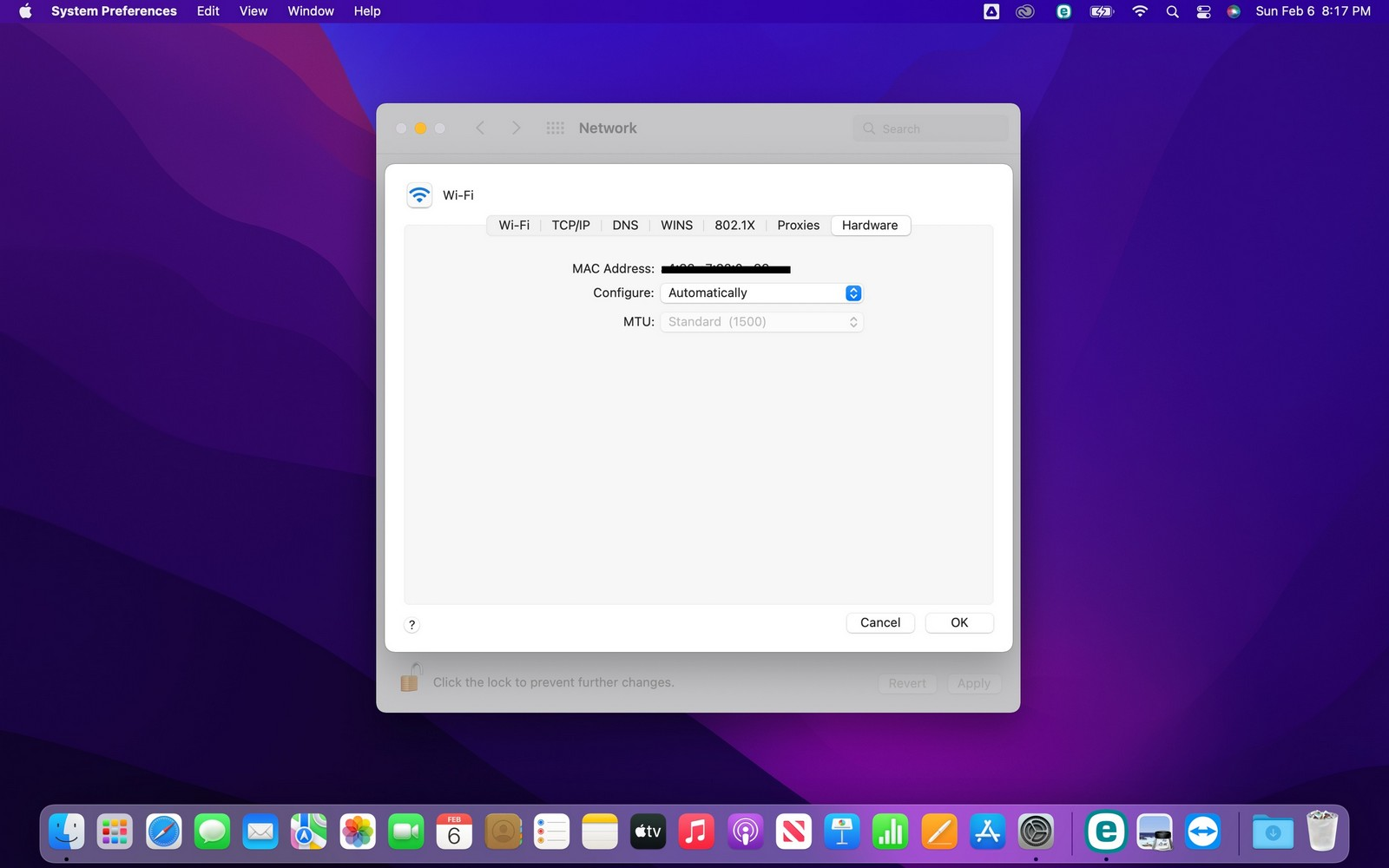Open help with the question mark button

412,625
